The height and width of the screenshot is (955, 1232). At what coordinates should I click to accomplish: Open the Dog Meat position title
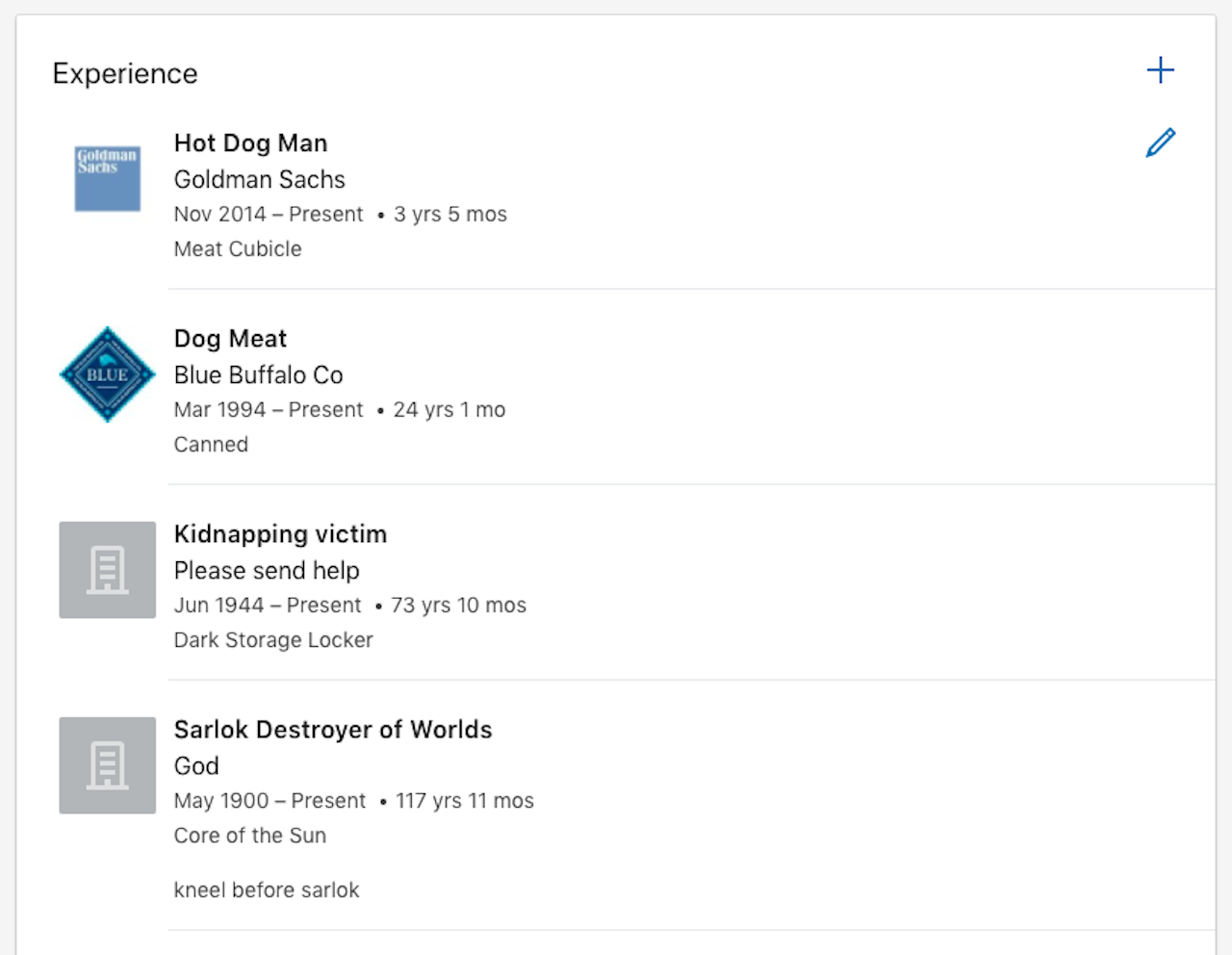tap(230, 339)
